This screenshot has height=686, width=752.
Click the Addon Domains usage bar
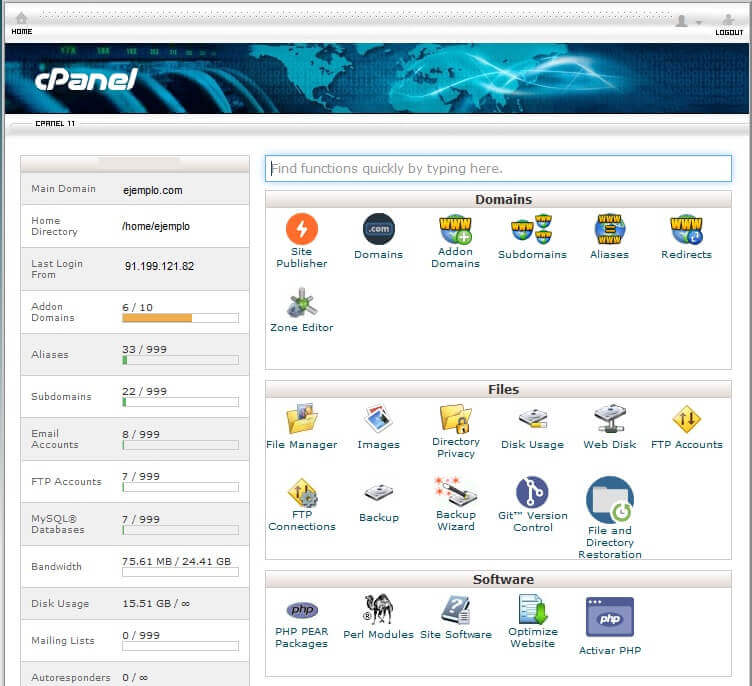[180, 318]
